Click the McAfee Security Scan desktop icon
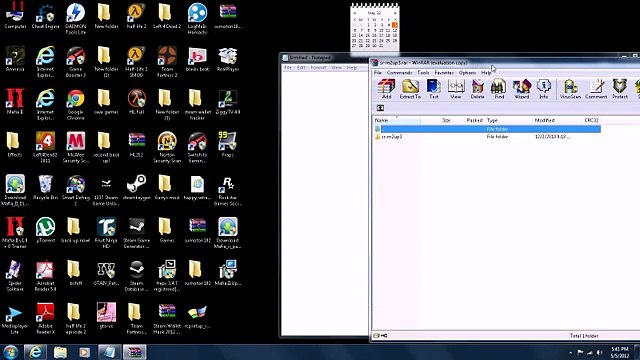 pyautogui.click(x=76, y=147)
